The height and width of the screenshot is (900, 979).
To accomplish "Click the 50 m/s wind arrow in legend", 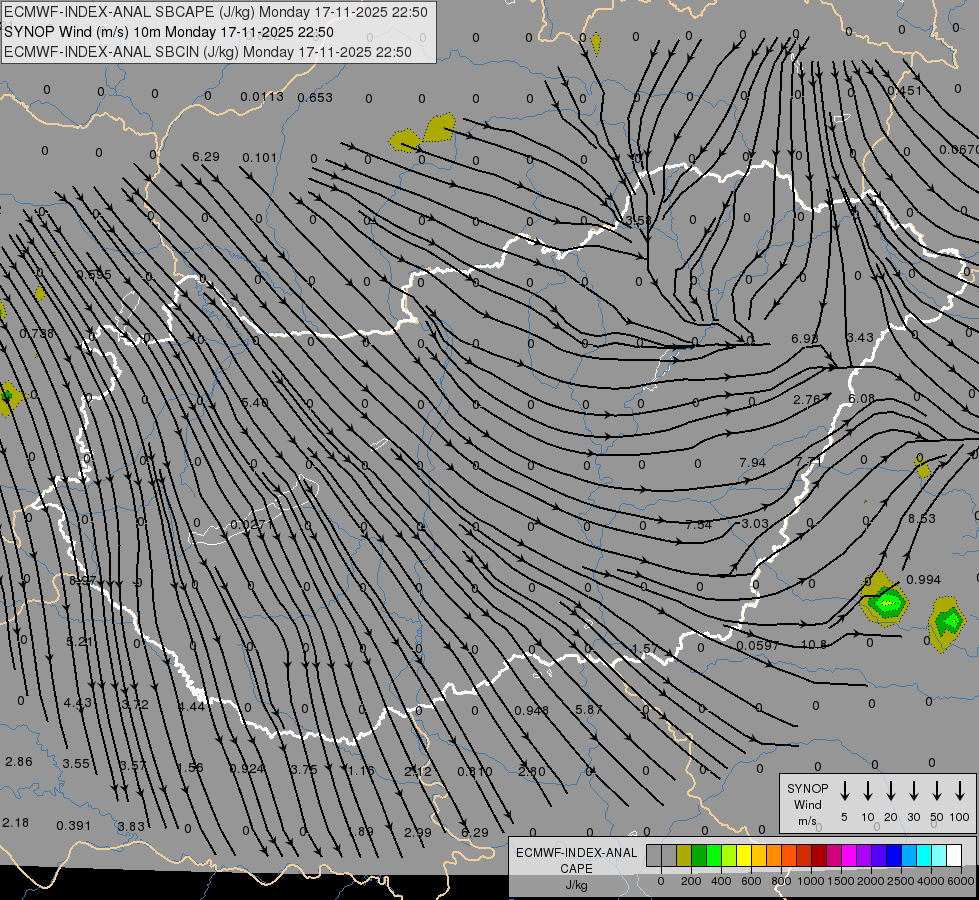I will pyautogui.click(x=937, y=790).
